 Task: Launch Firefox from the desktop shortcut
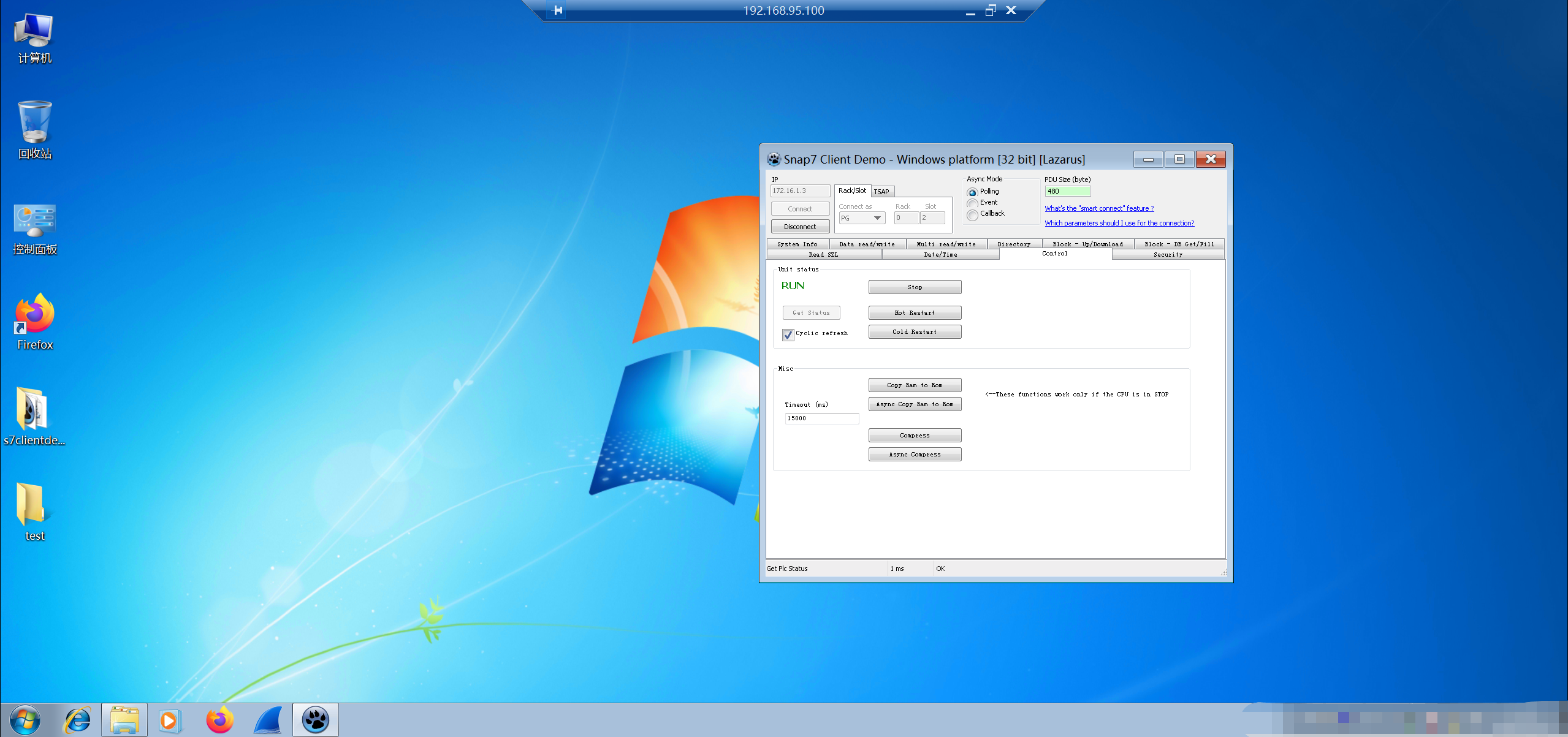[34, 321]
